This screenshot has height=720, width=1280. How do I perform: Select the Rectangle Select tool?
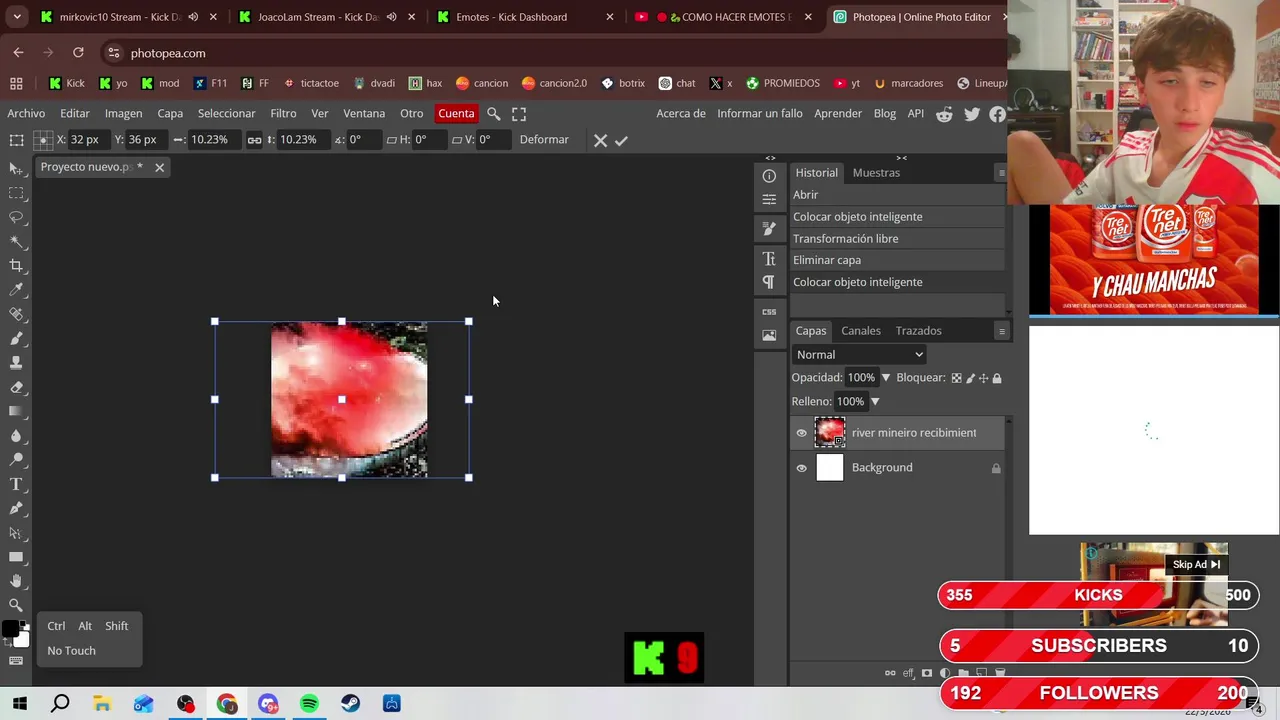[x=16, y=193]
